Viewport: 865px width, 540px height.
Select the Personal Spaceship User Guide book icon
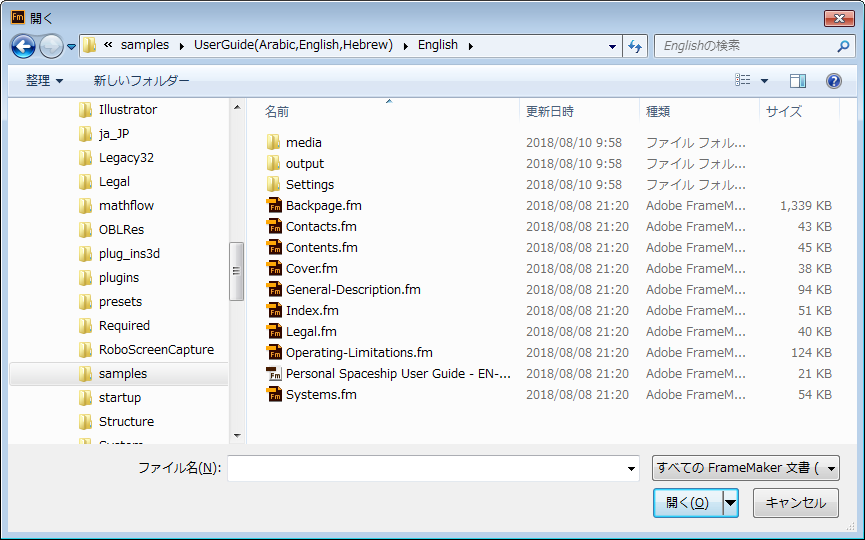coord(274,374)
